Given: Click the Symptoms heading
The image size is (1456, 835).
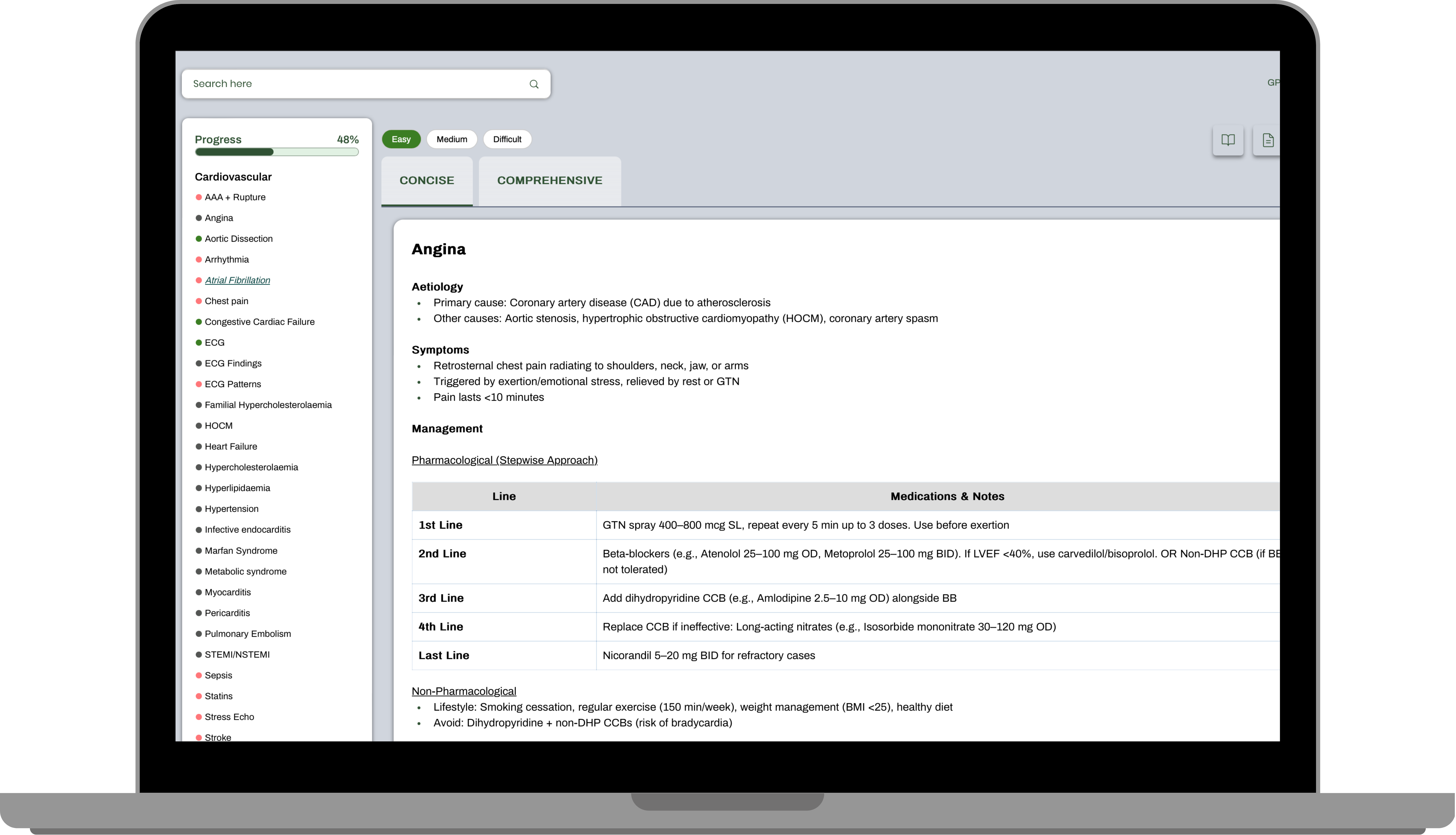Looking at the screenshot, I should [x=441, y=350].
